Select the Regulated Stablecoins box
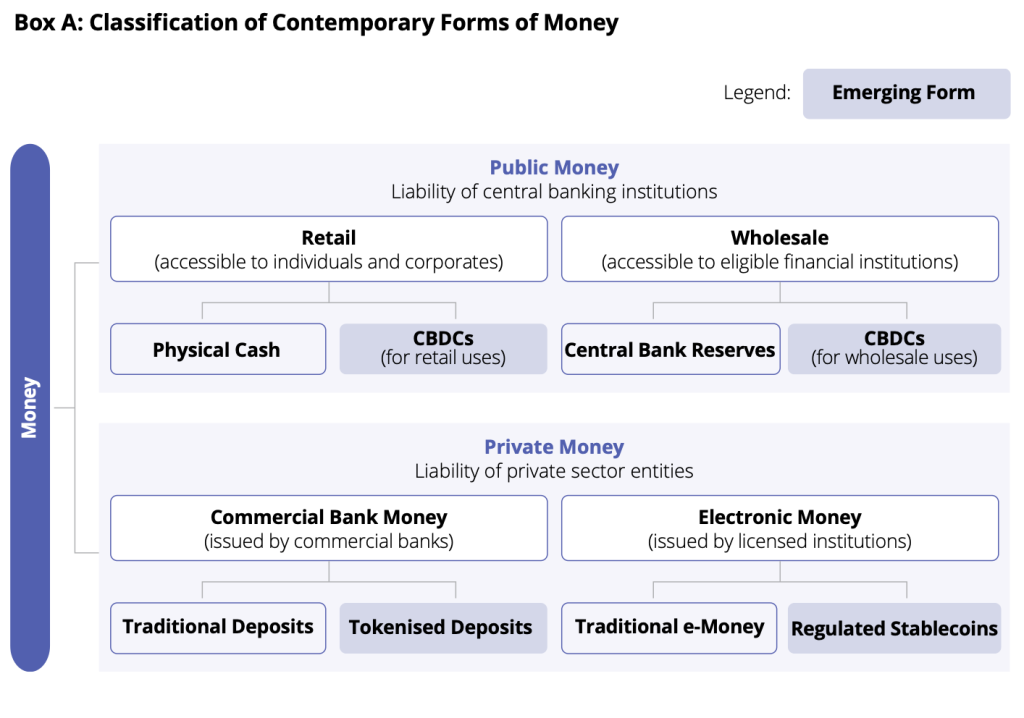Image resolution: width=1024 pixels, height=718 pixels. (894, 628)
